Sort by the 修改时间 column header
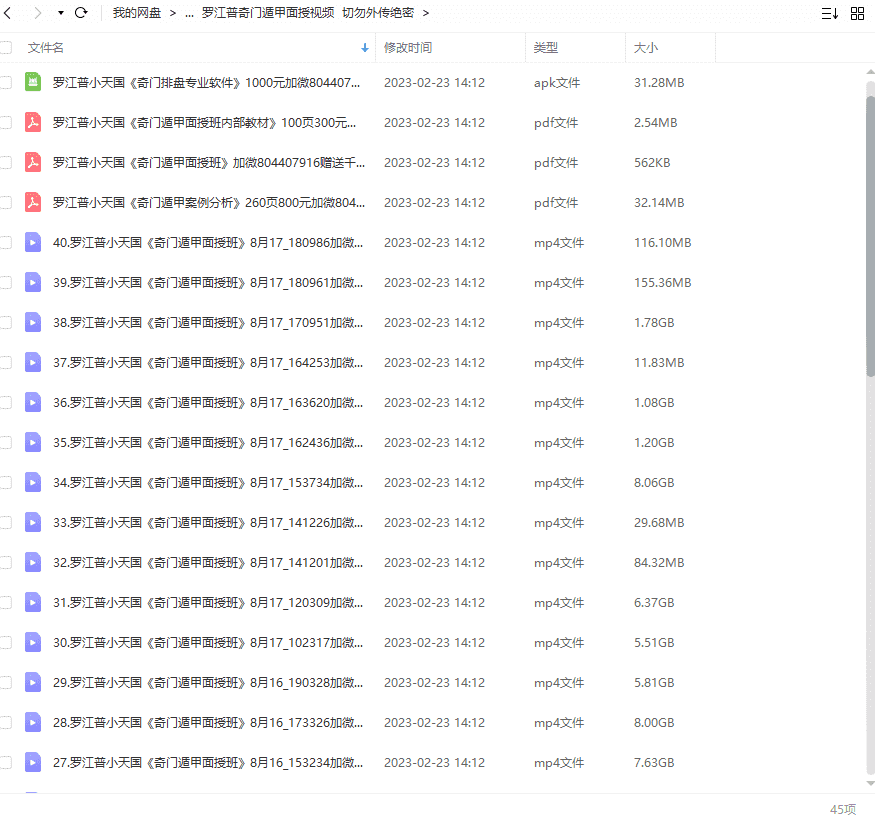The image size is (875, 818). tap(408, 47)
